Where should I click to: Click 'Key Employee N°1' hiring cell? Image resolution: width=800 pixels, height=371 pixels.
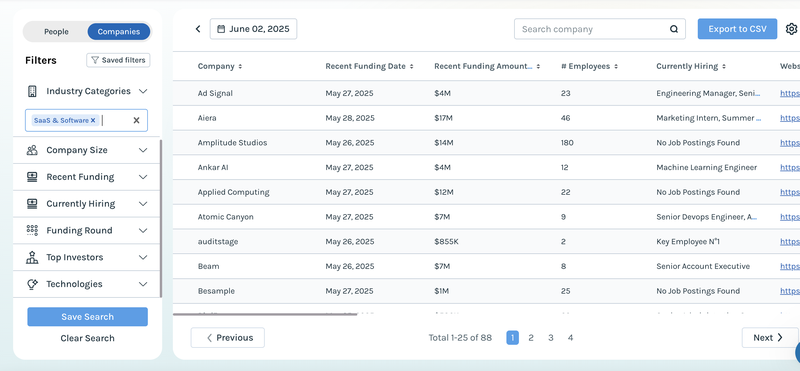(688, 242)
